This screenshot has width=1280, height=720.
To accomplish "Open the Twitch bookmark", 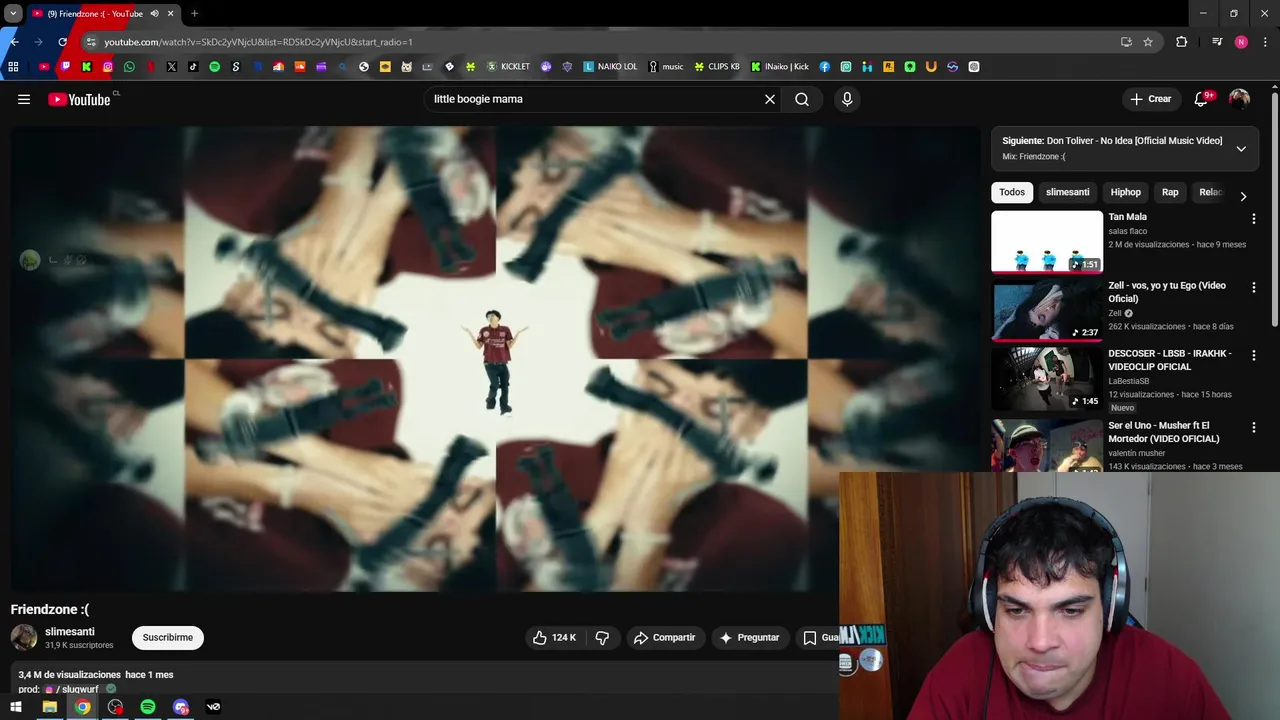I will 65,67.
